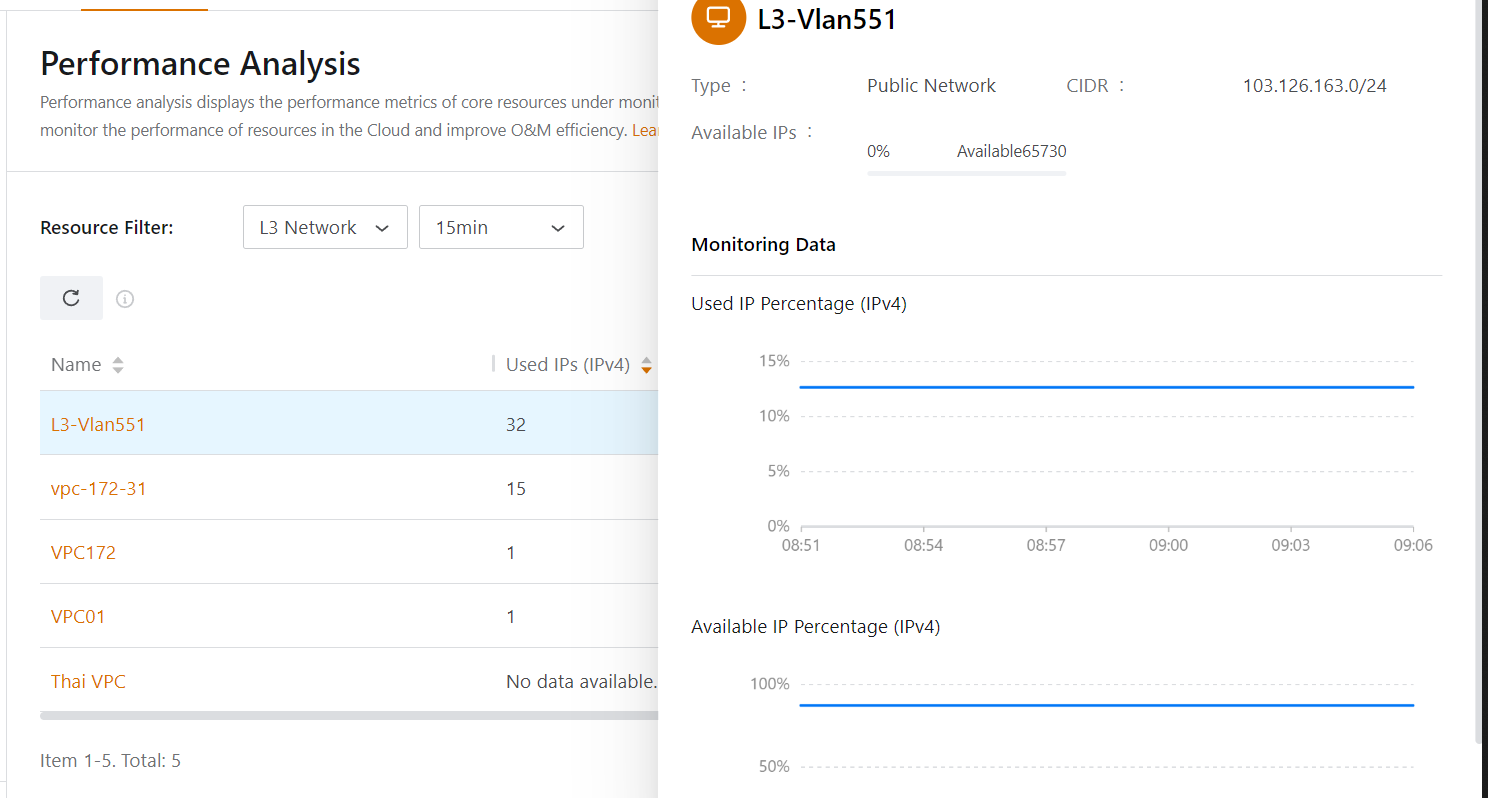Click the Available IPs progress bar

(966, 174)
